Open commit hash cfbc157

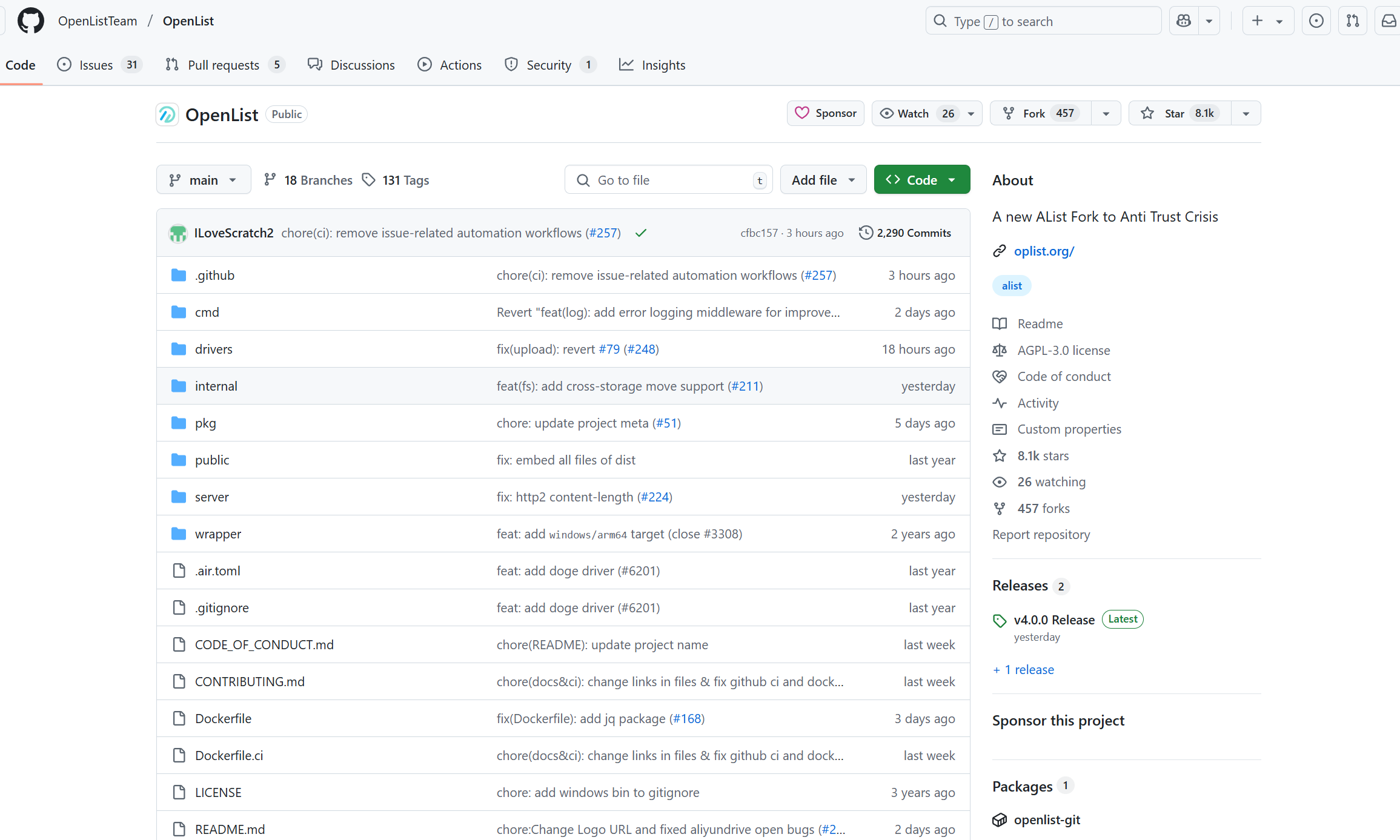point(759,233)
